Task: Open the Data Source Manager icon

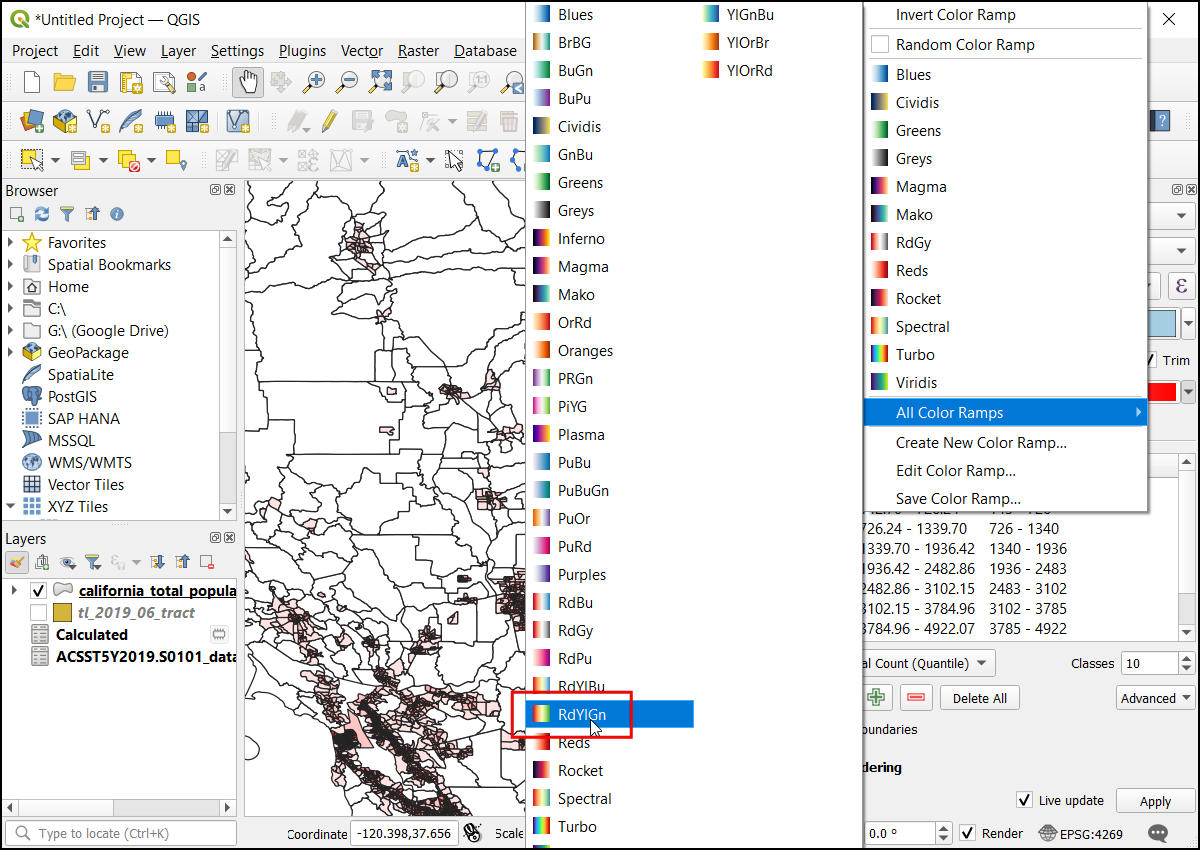Action: 32,121
